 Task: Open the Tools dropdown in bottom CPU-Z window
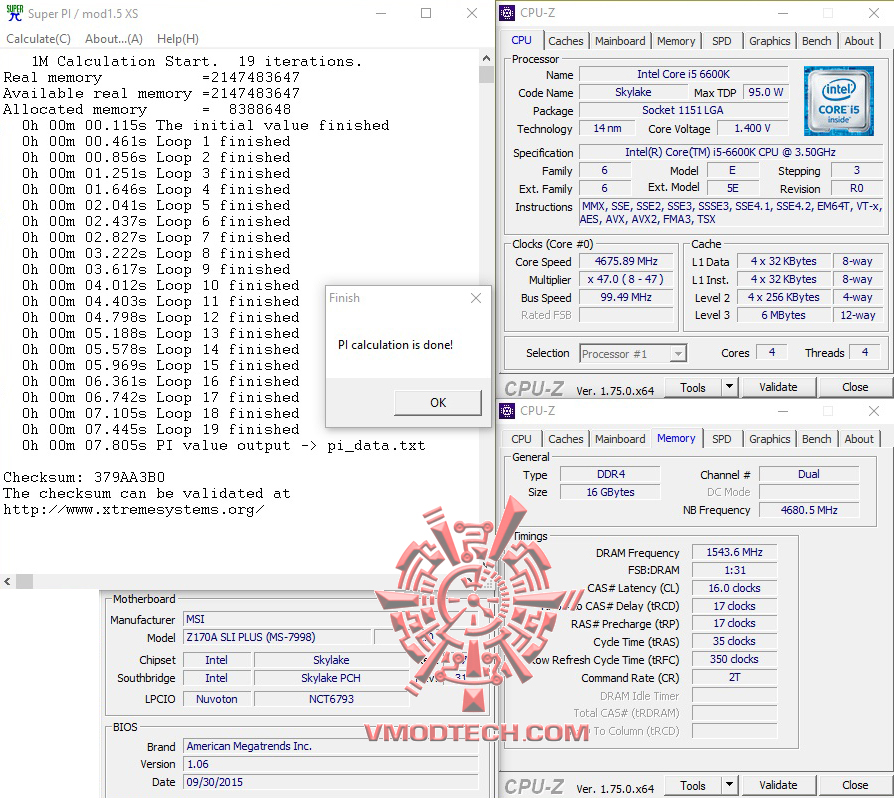701,785
